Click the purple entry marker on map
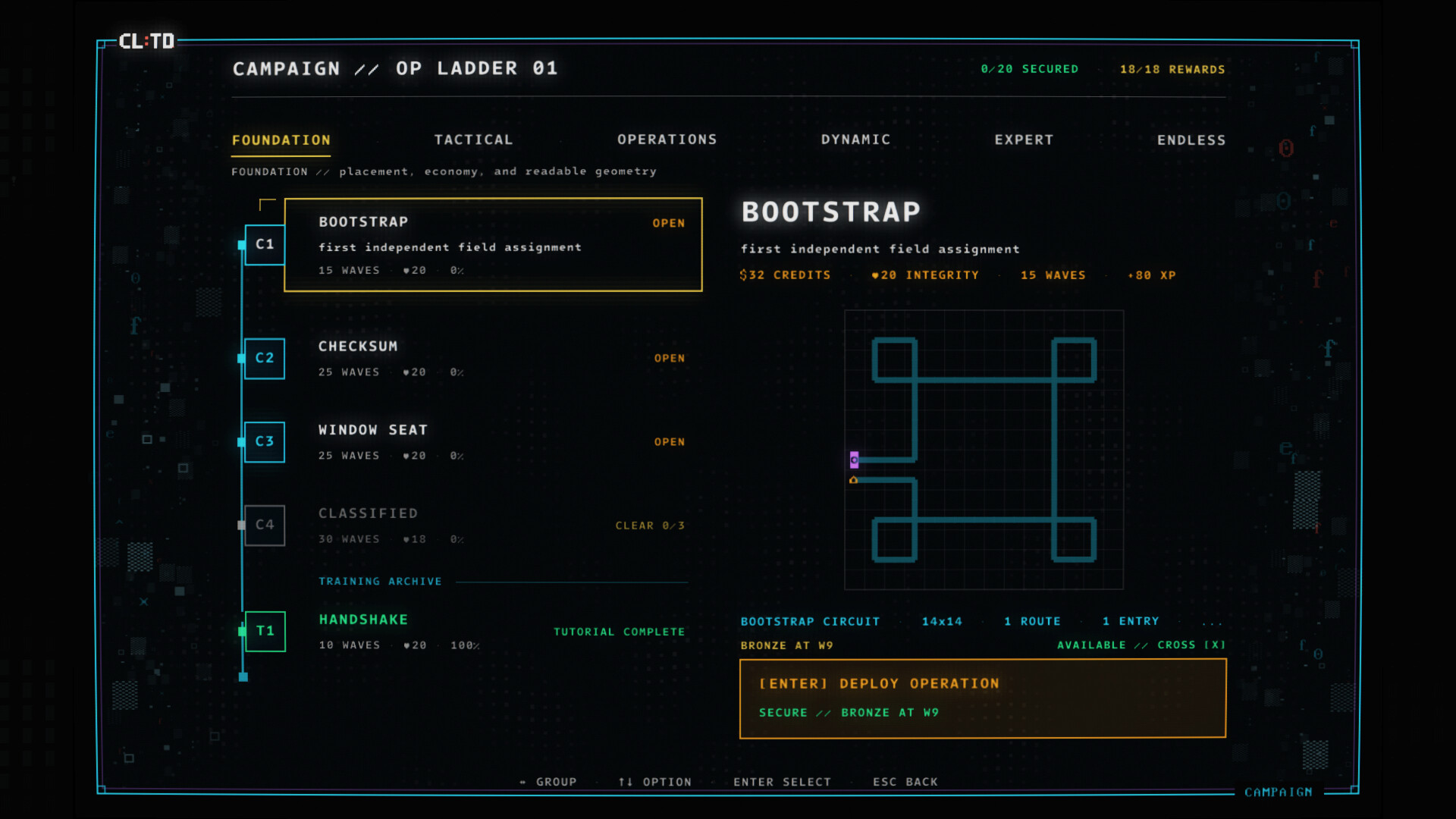1456x819 pixels. pyautogui.click(x=854, y=460)
